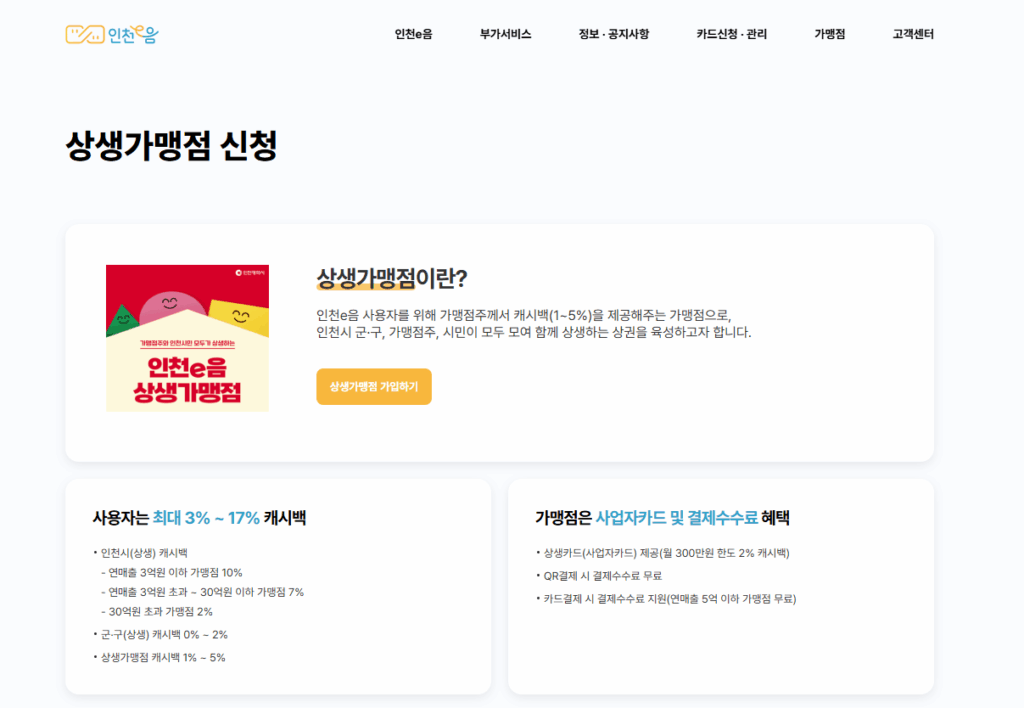
Task: Open the 부가서비스 navigation item
Action: 504,33
